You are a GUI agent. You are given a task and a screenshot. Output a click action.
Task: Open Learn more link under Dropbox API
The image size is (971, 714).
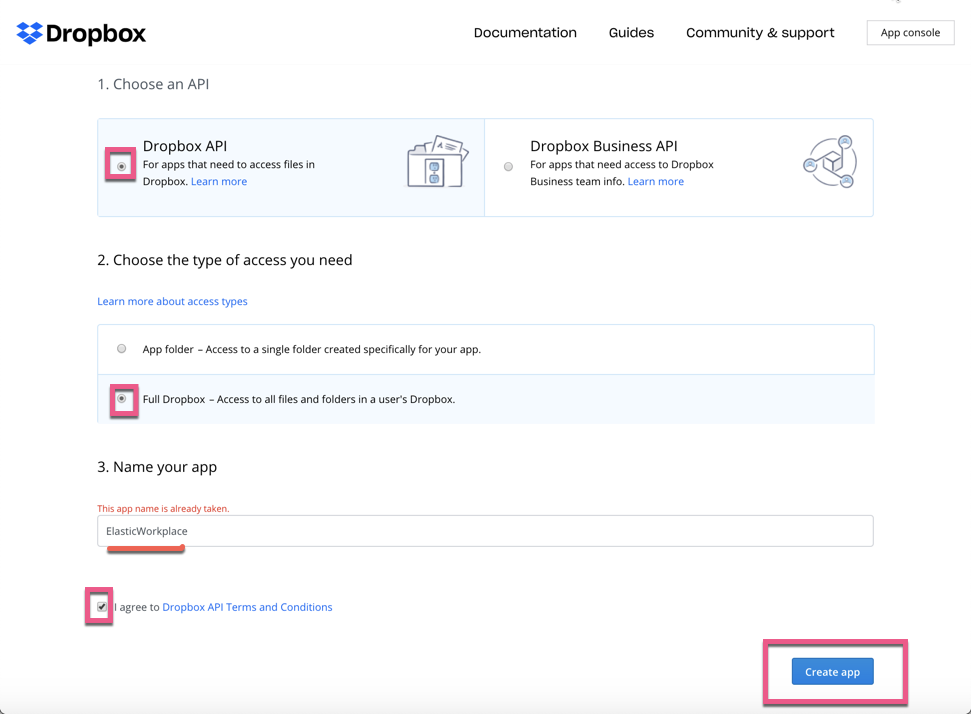(x=219, y=181)
